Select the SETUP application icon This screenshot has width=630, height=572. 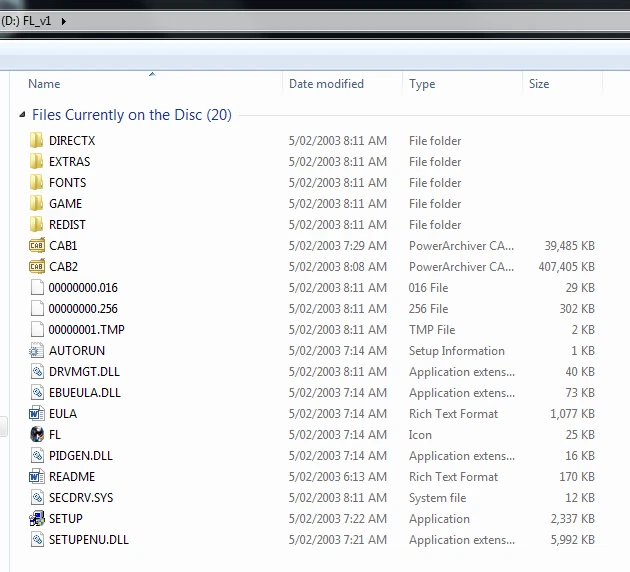37,519
